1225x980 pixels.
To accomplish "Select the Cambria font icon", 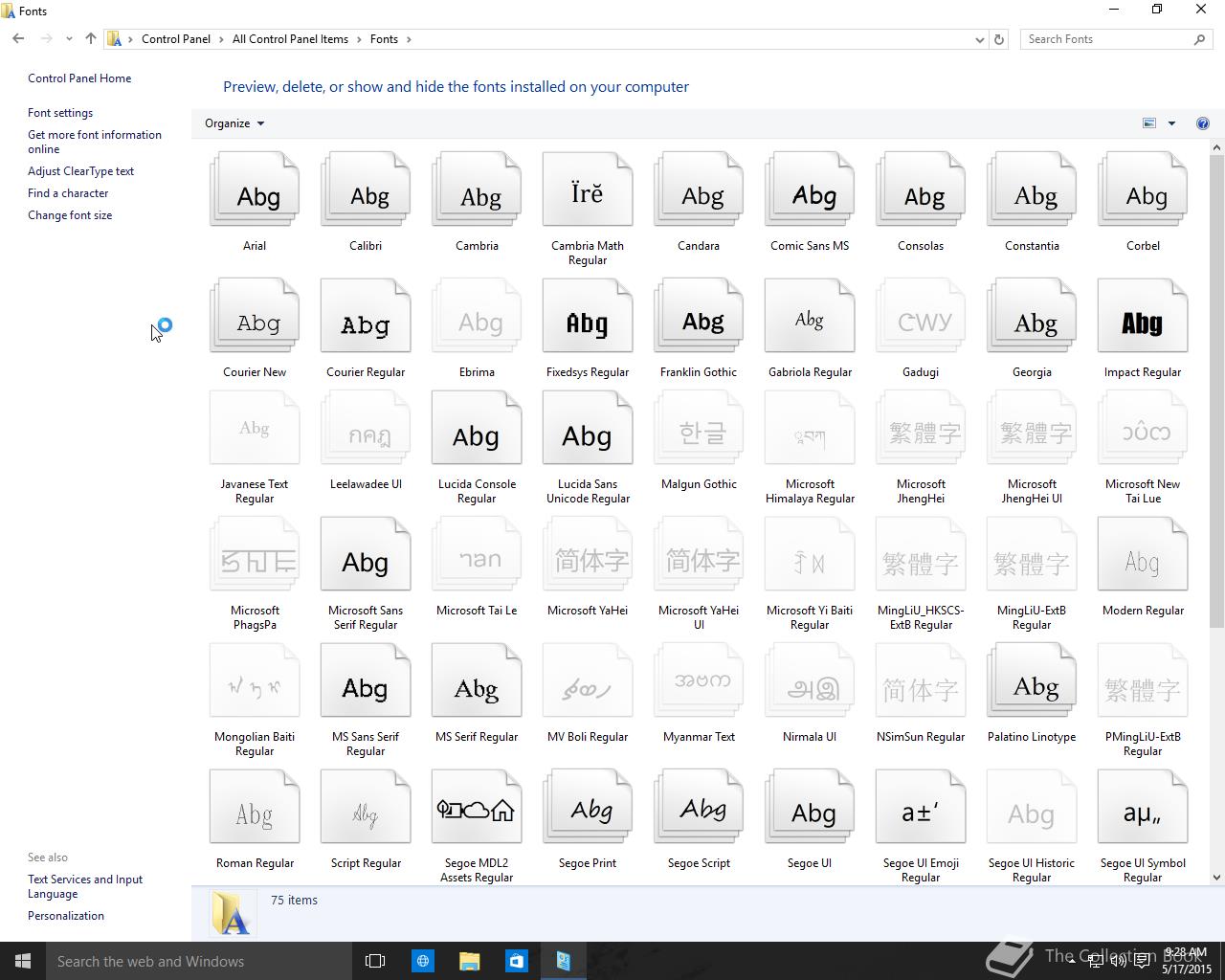I will (477, 189).
